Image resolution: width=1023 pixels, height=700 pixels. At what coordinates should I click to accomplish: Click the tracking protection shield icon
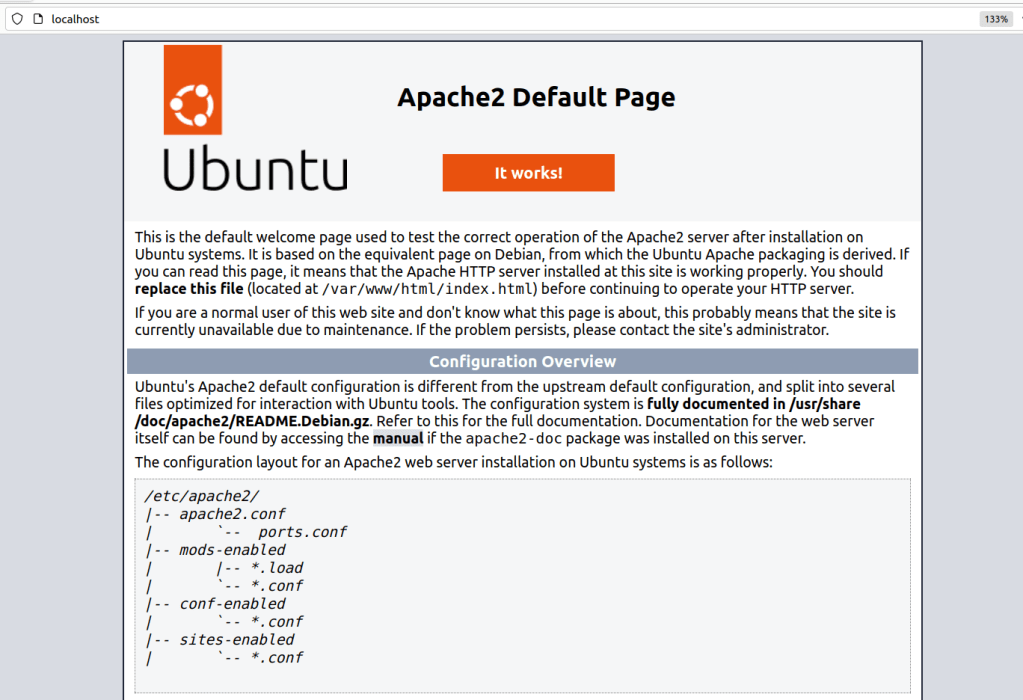coord(16,18)
